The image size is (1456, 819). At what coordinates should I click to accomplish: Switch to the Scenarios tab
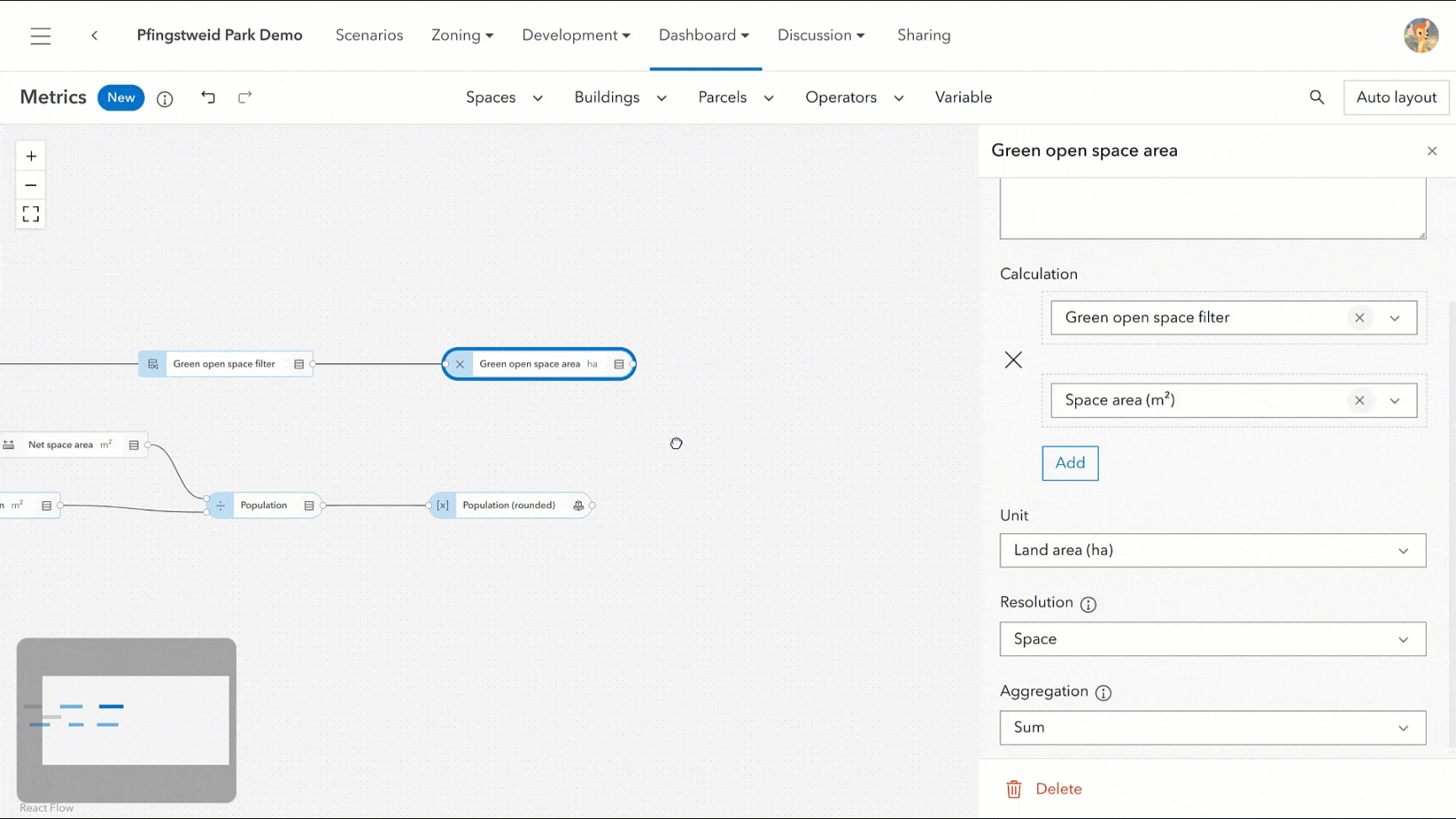369,35
